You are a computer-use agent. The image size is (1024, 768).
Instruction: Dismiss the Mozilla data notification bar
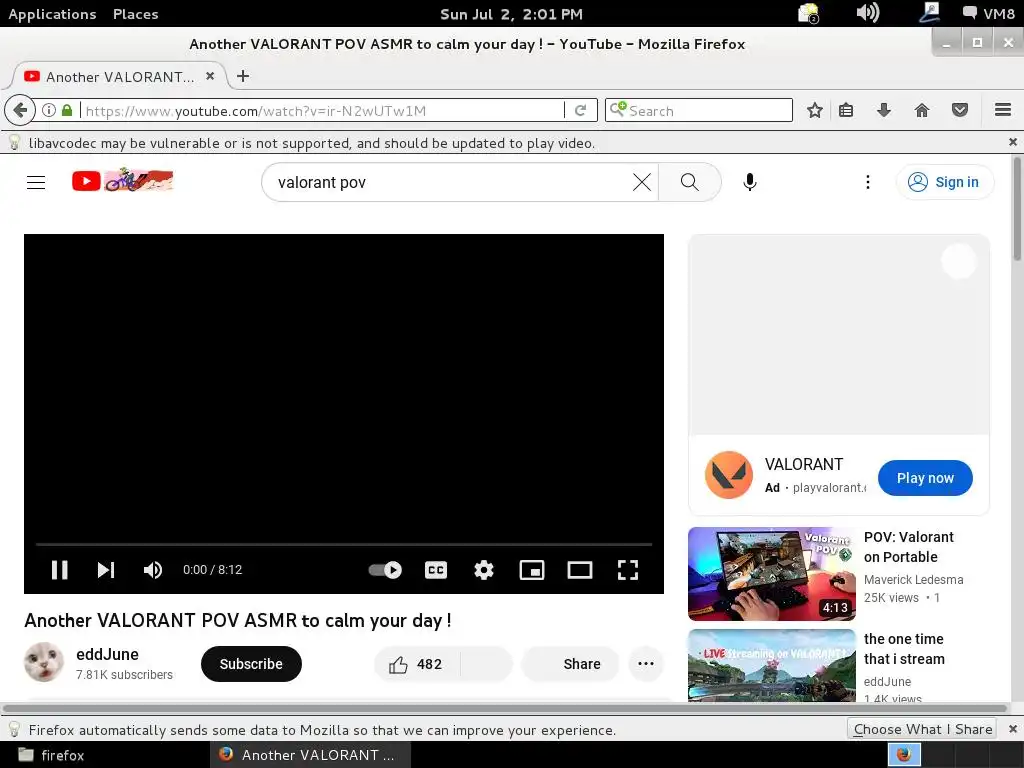[x=1013, y=729]
